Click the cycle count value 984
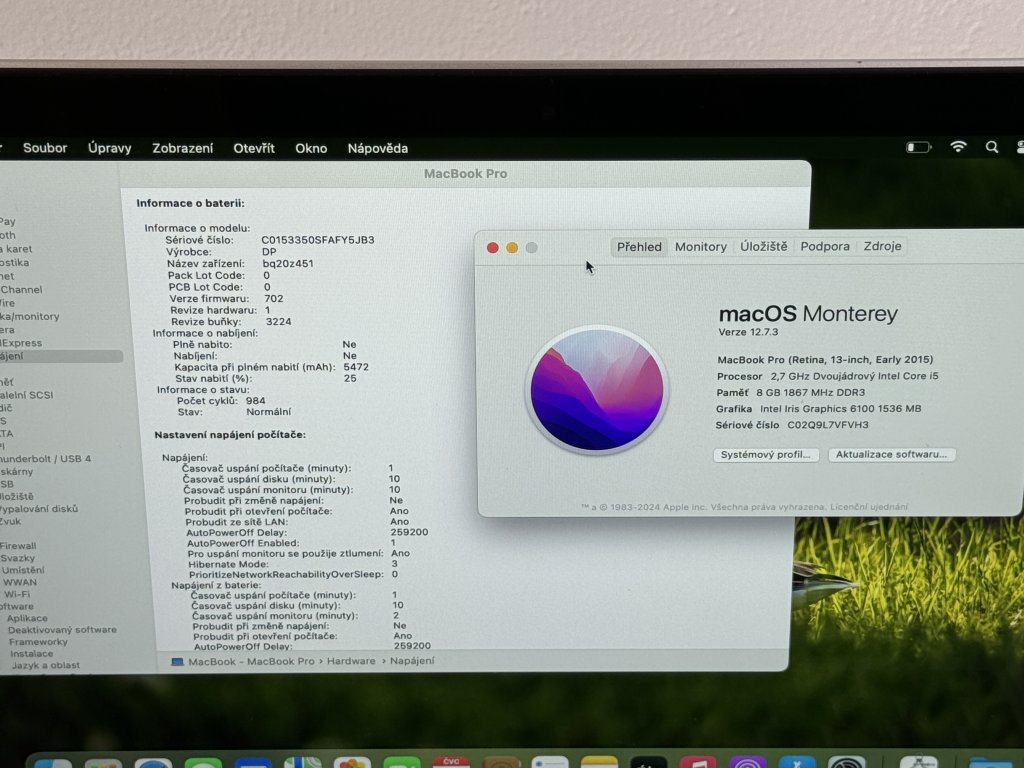The width and height of the screenshot is (1024, 768). click(255, 400)
